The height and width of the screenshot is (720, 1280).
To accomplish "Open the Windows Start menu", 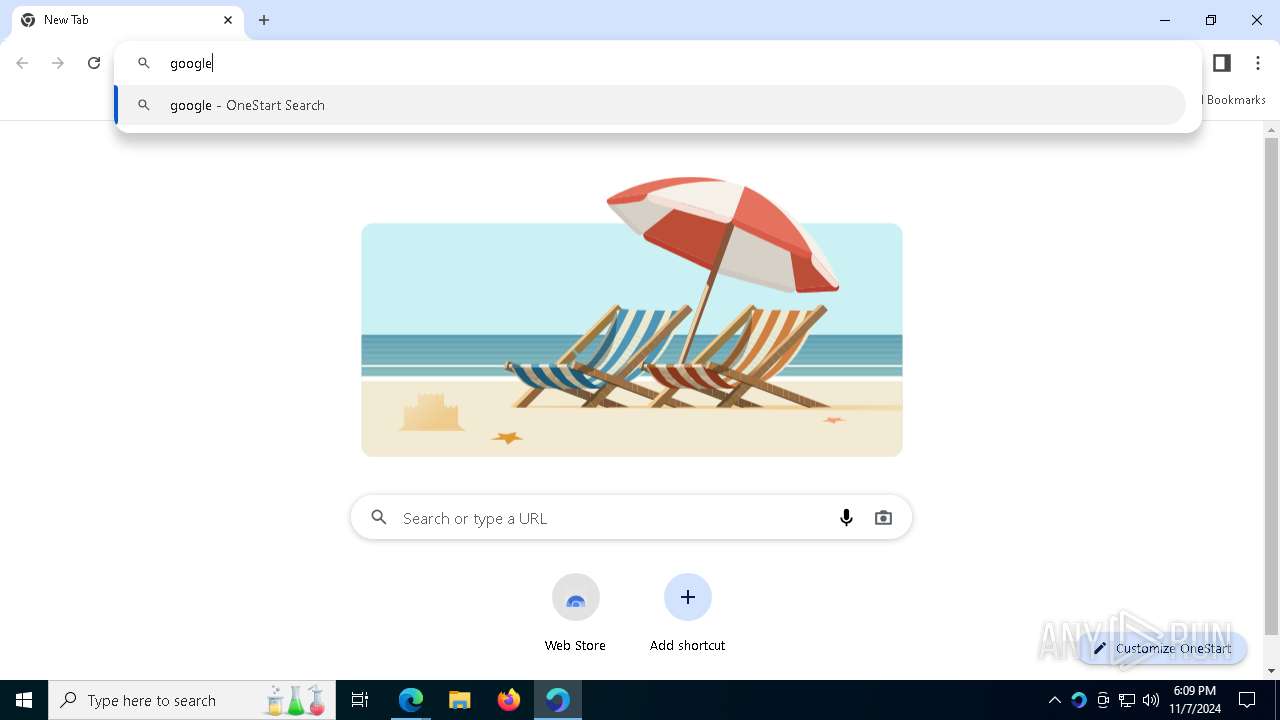I will pos(24,700).
